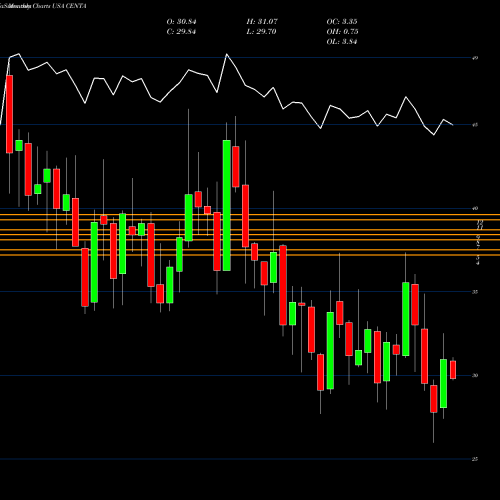Image resolution: width=500 pixels, height=500 pixels.
Task: Select the OC: 3.35 reading
Action: [x=342, y=22]
